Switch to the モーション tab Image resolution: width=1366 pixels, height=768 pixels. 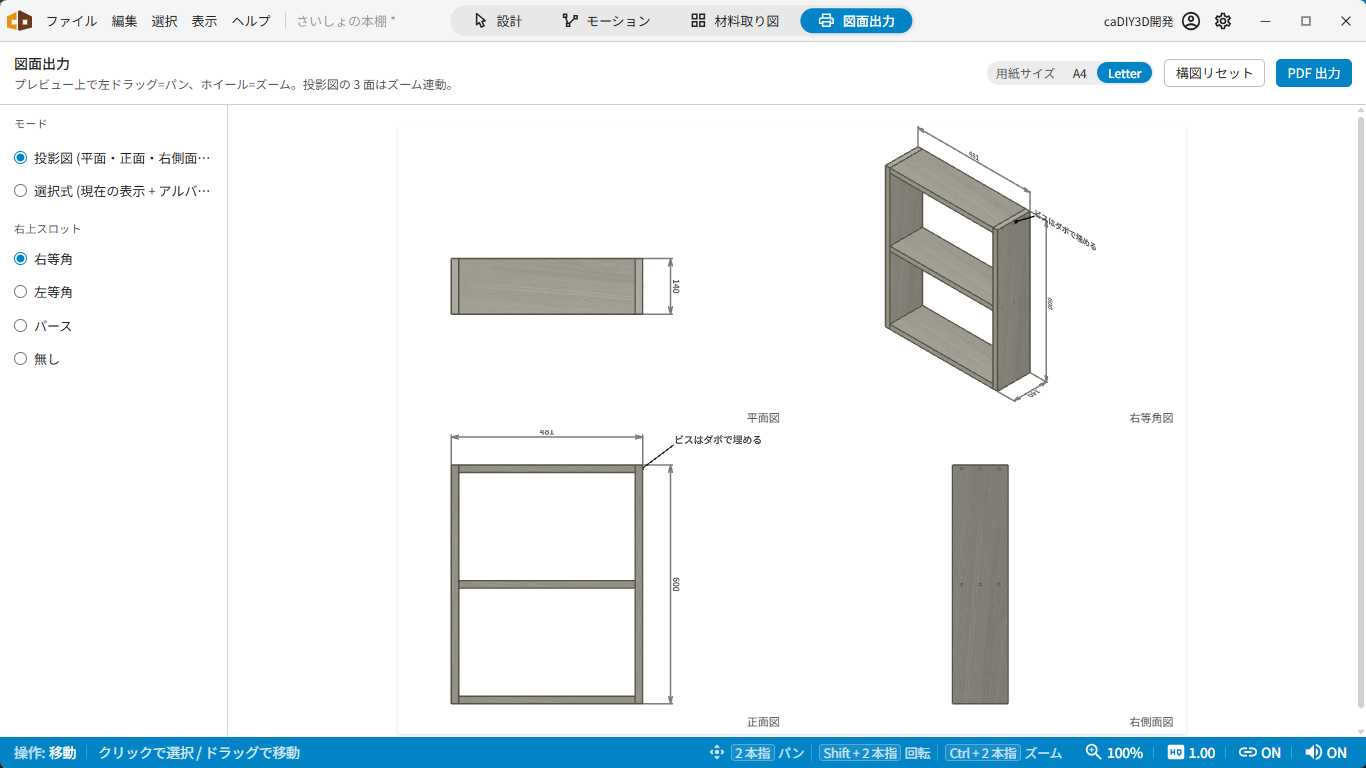[606, 21]
